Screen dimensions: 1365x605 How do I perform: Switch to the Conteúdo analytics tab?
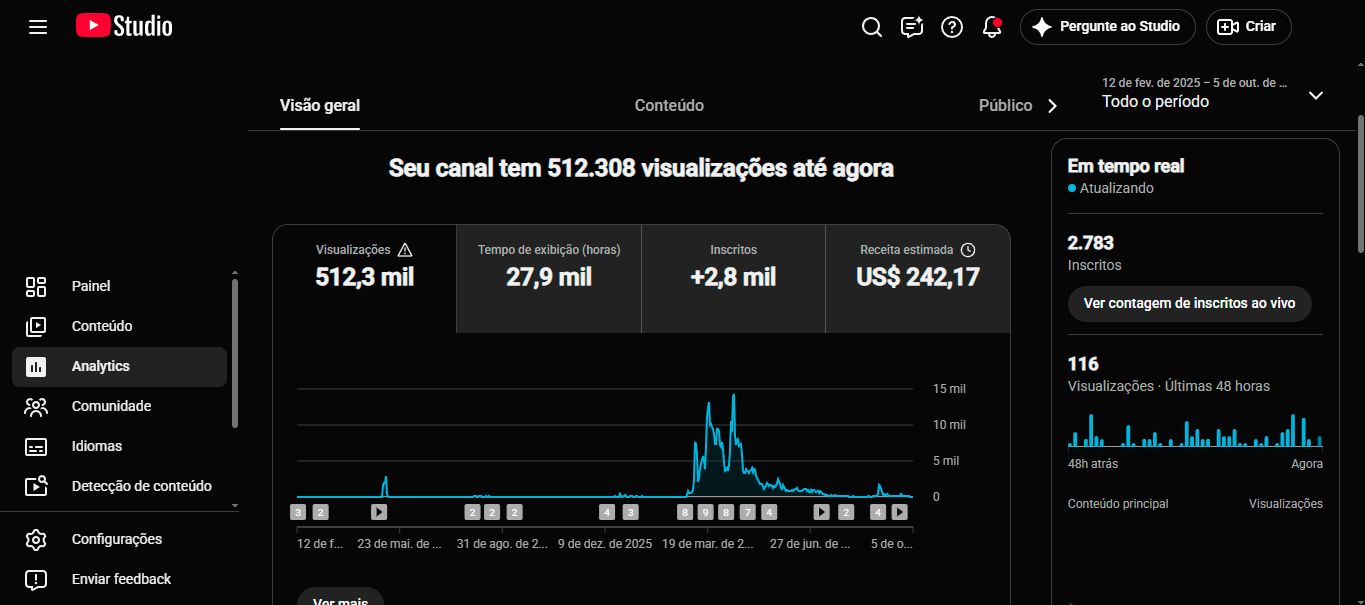coord(669,106)
